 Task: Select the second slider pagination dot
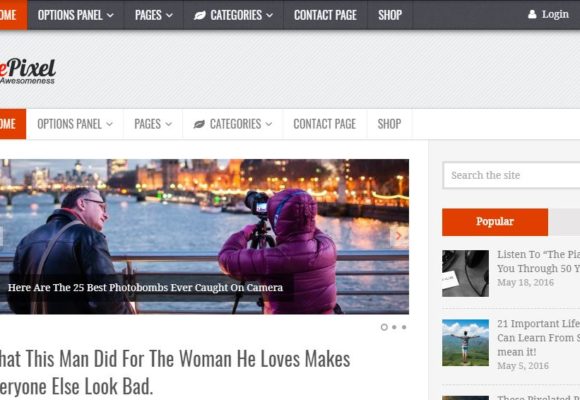[394, 327]
